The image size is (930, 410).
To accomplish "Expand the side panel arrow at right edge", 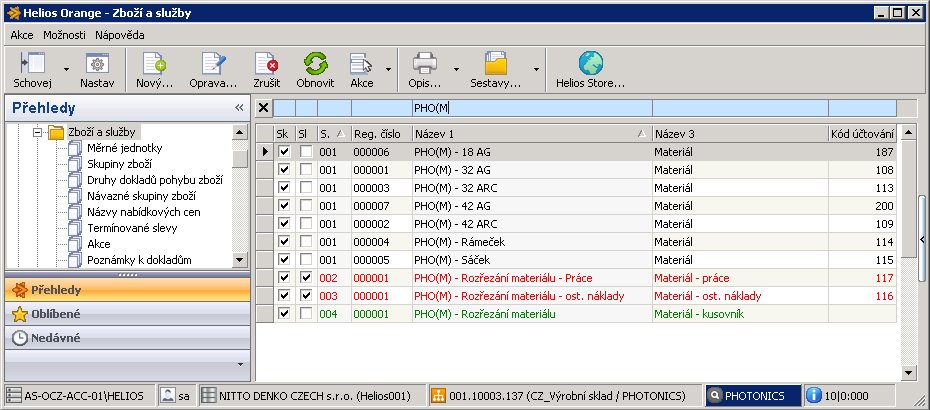I will point(922,239).
